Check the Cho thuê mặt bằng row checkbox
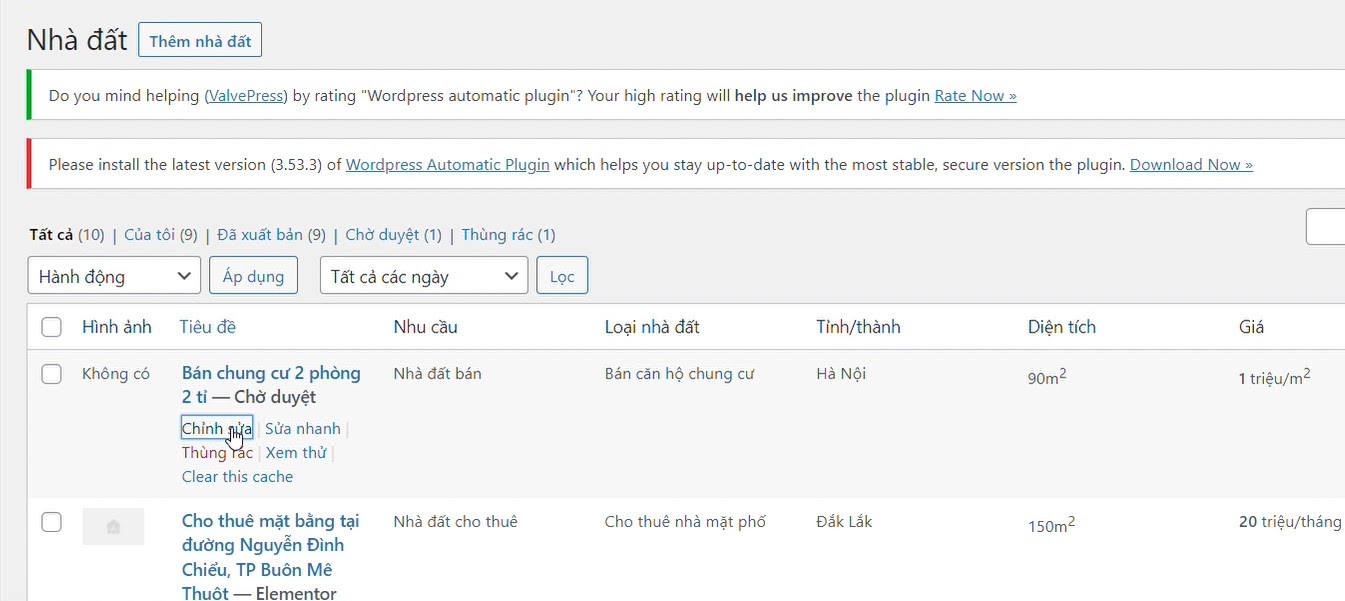 (x=51, y=522)
